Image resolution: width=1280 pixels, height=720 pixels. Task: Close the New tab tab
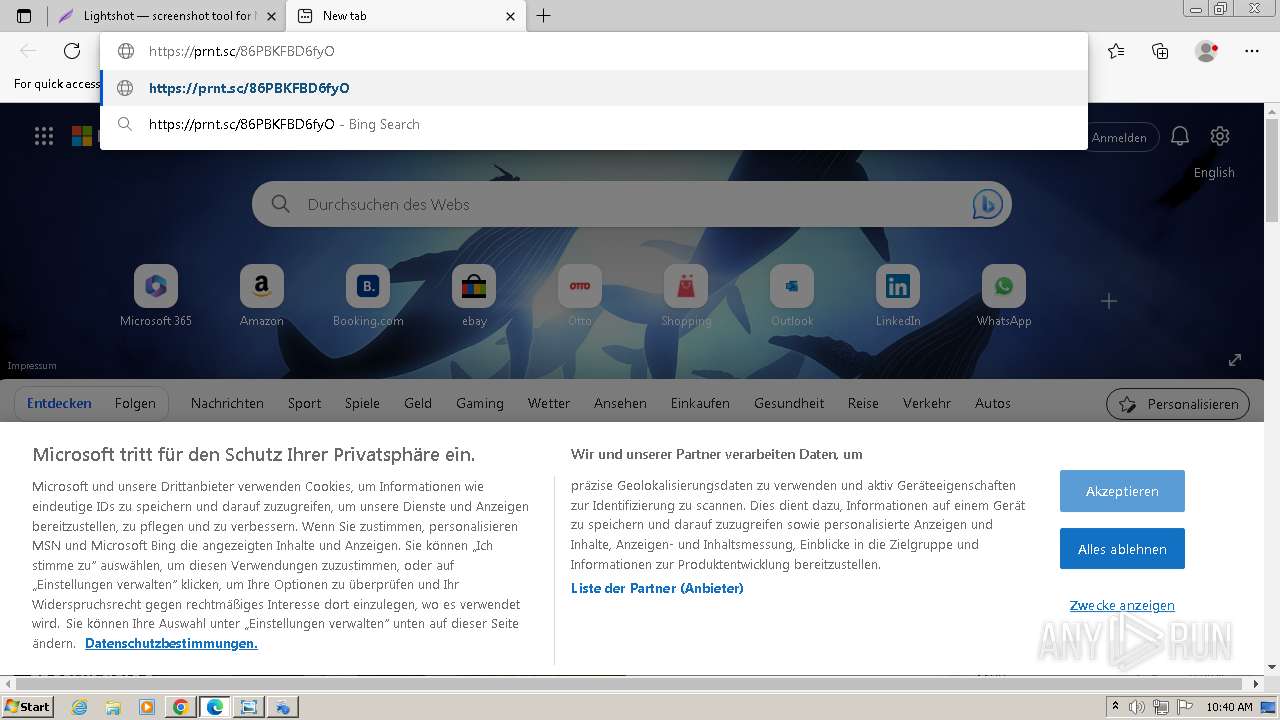[x=511, y=16]
